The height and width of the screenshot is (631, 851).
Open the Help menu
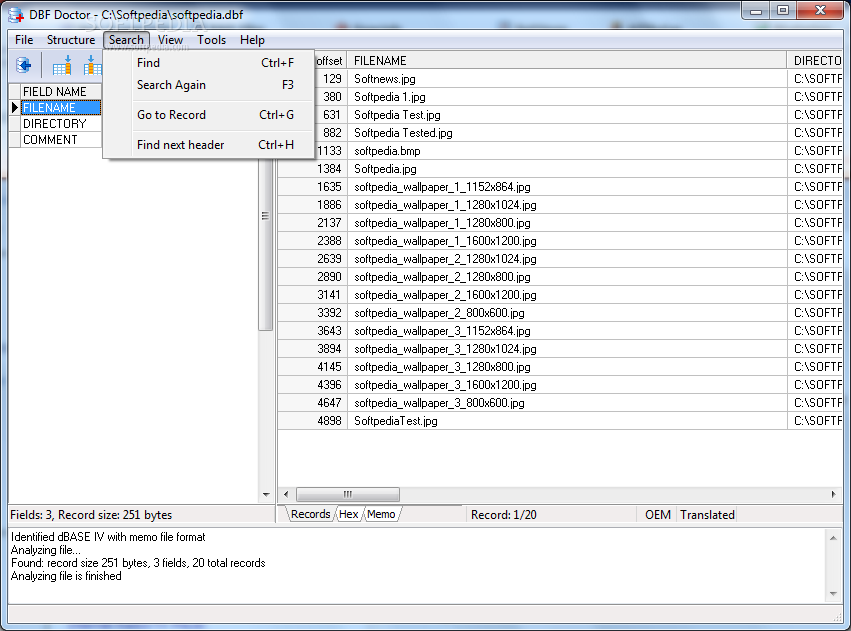pos(252,40)
